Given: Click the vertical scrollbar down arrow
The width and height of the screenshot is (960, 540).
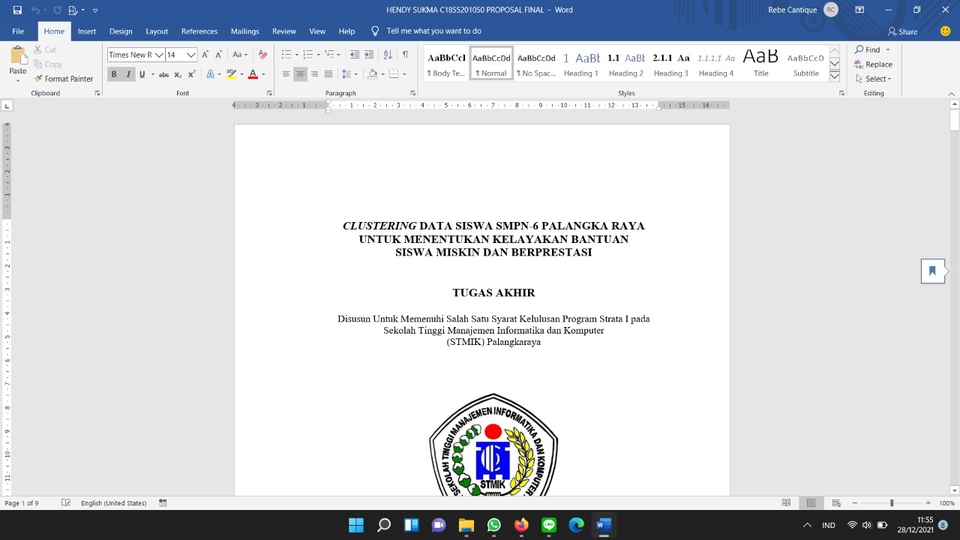Looking at the screenshot, I should pyautogui.click(x=954, y=490).
